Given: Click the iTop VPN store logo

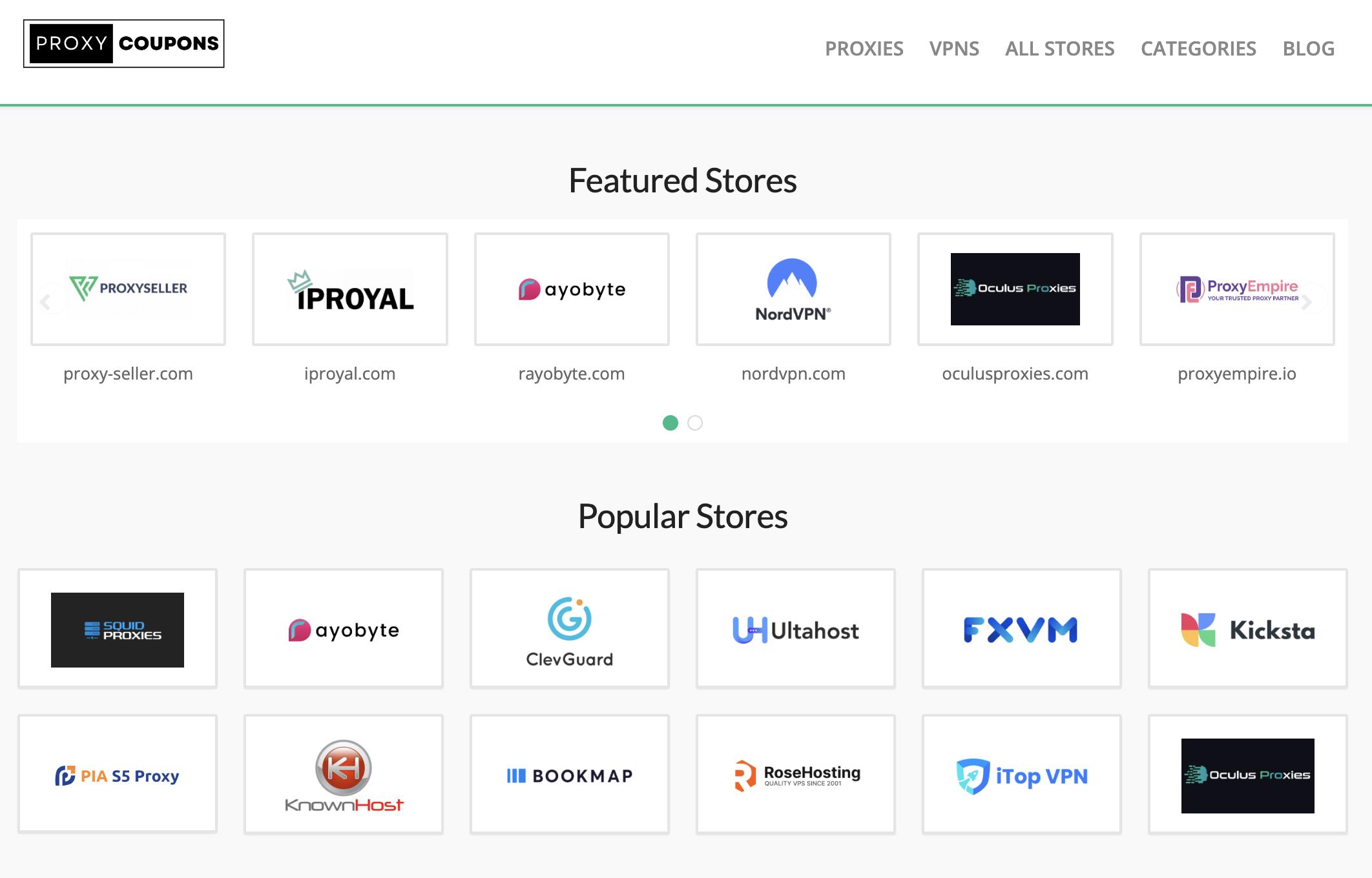Looking at the screenshot, I should pos(1022,775).
